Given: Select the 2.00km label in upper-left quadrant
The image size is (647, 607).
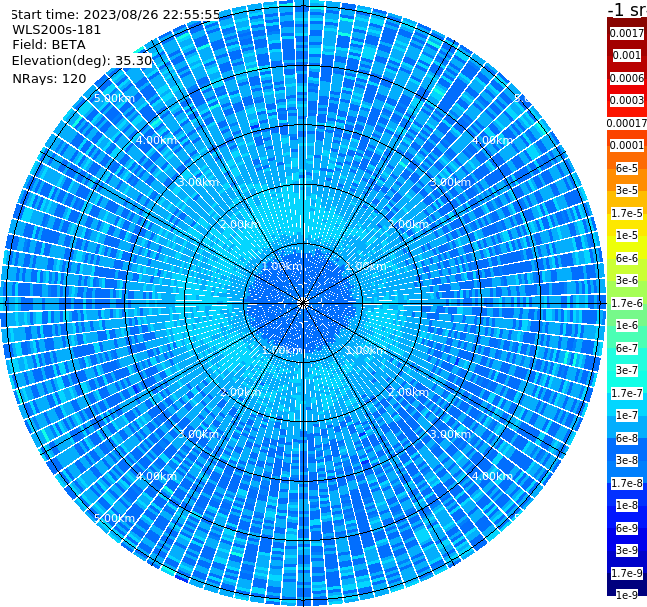Looking at the screenshot, I should [240, 224].
